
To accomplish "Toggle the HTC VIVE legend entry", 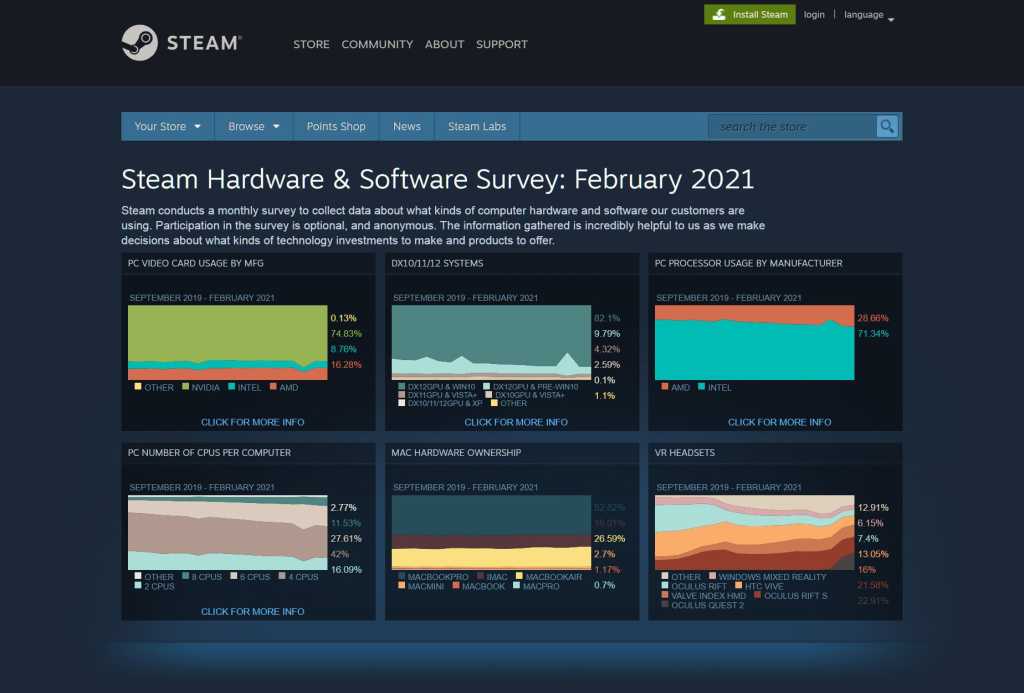I will click(737, 585).
